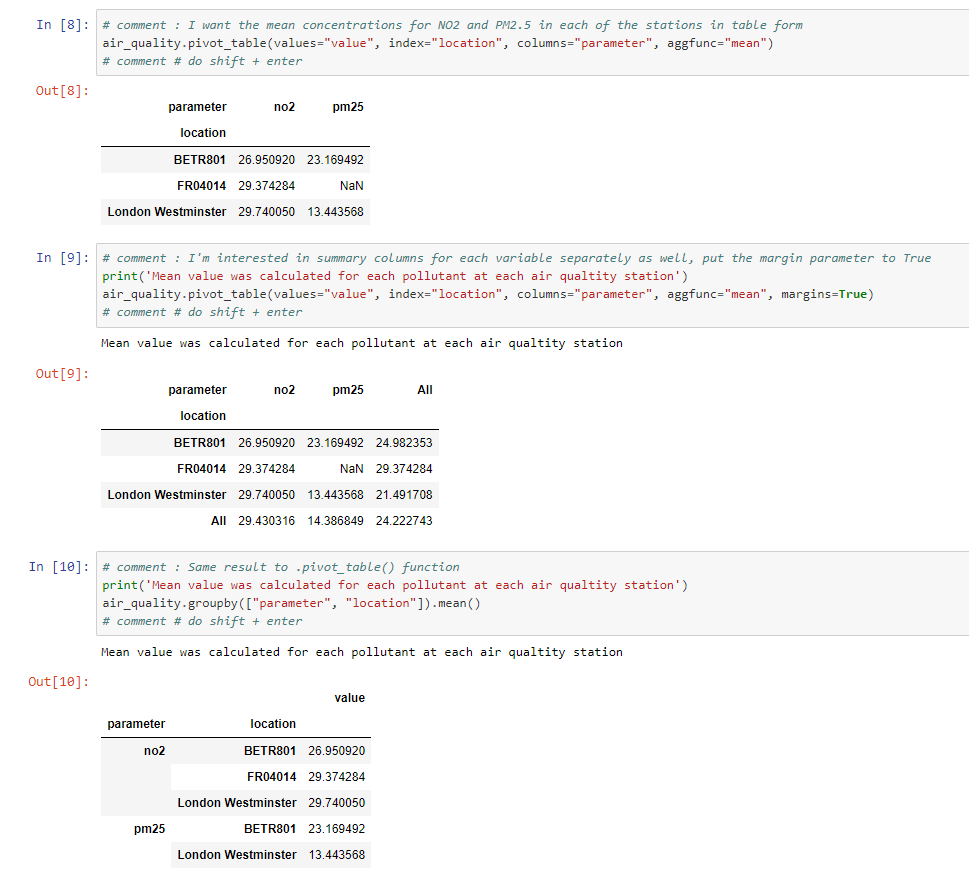This screenshot has width=969, height=880.
Task: Select the pm25 index label in Out[10] table
Action: pos(149,829)
